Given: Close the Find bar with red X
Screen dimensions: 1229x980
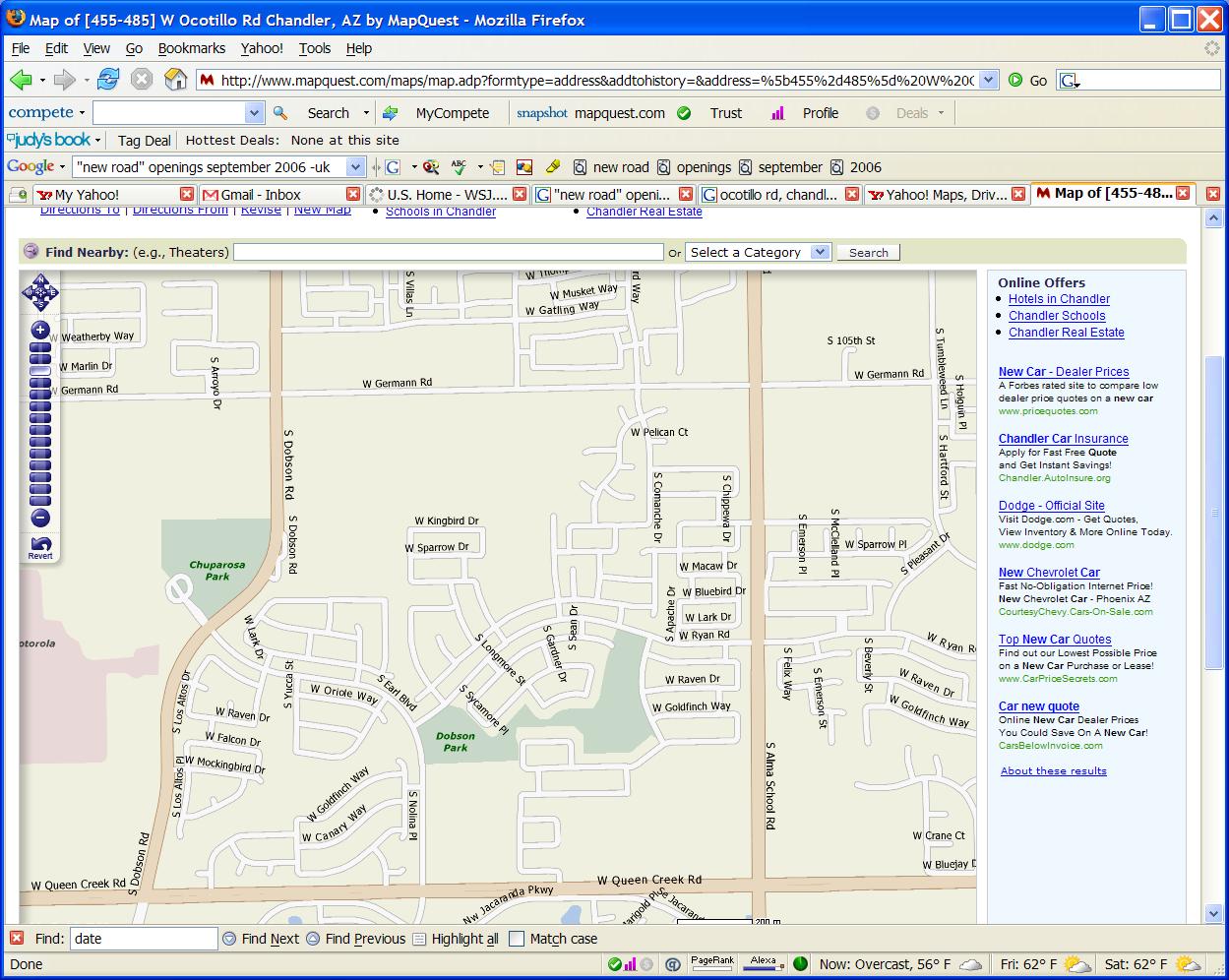Looking at the screenshot, I should click(16, 939).
